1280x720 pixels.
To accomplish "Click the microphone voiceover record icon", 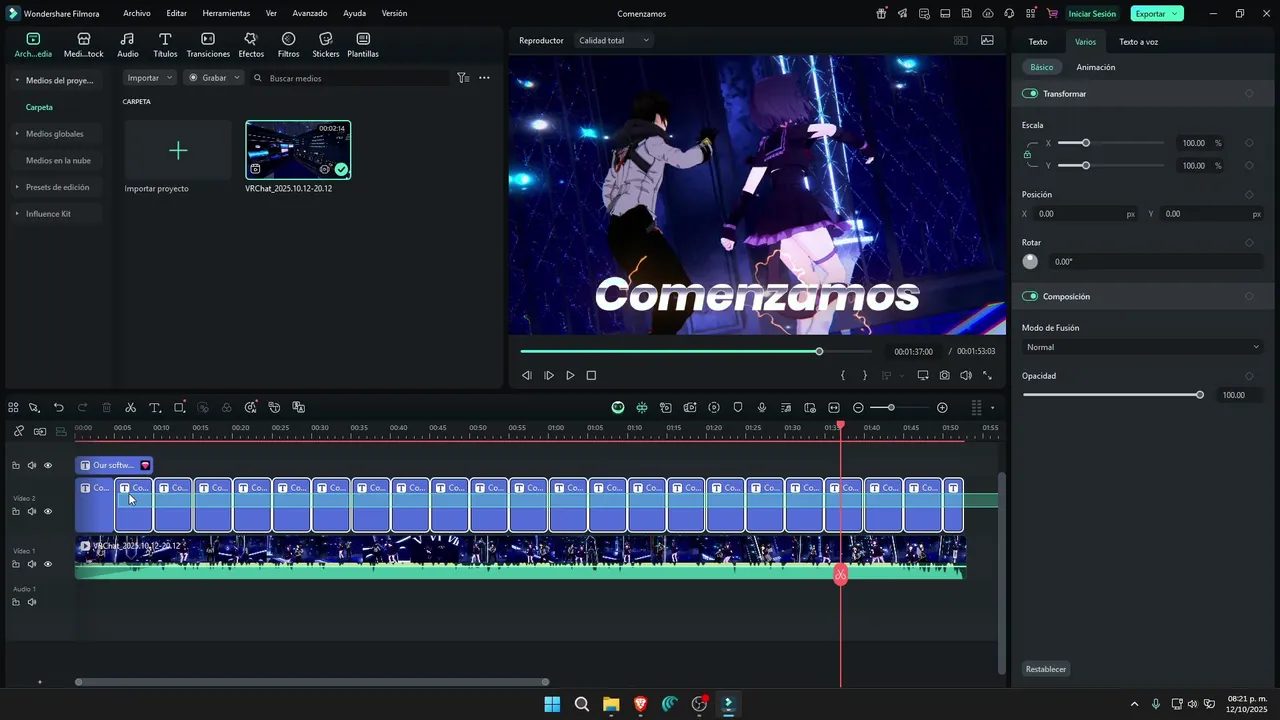I will pos(762,407).
